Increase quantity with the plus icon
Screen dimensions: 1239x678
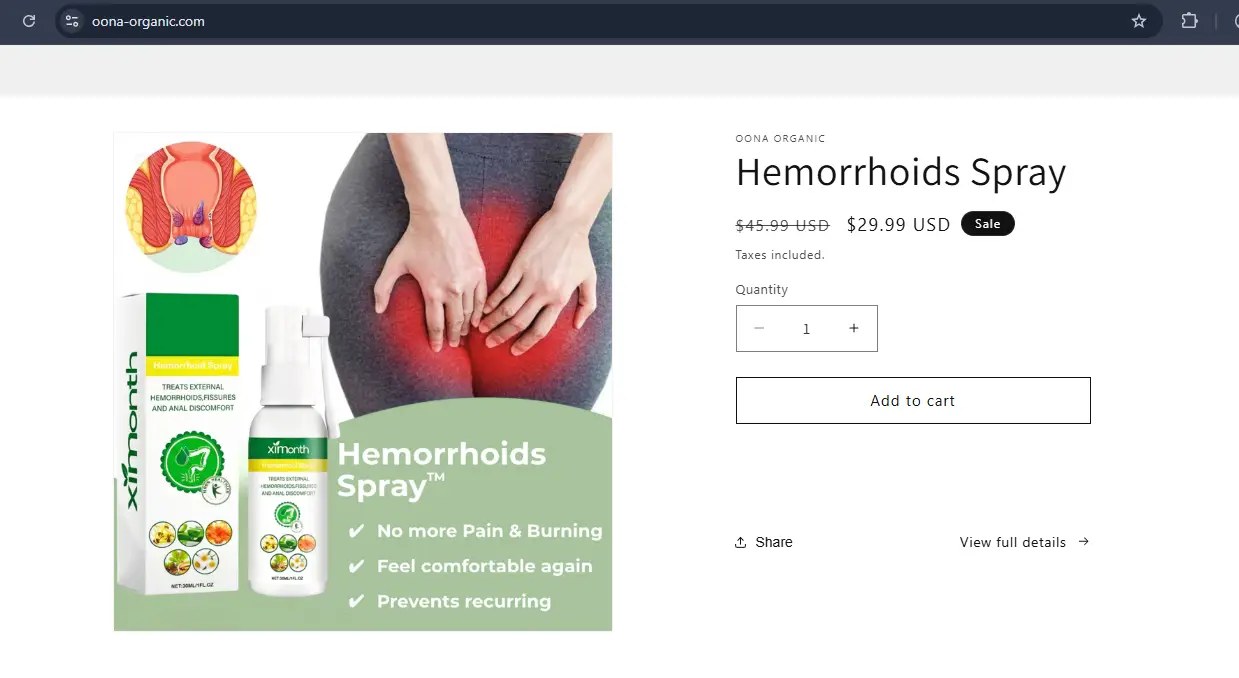point(854,328)
